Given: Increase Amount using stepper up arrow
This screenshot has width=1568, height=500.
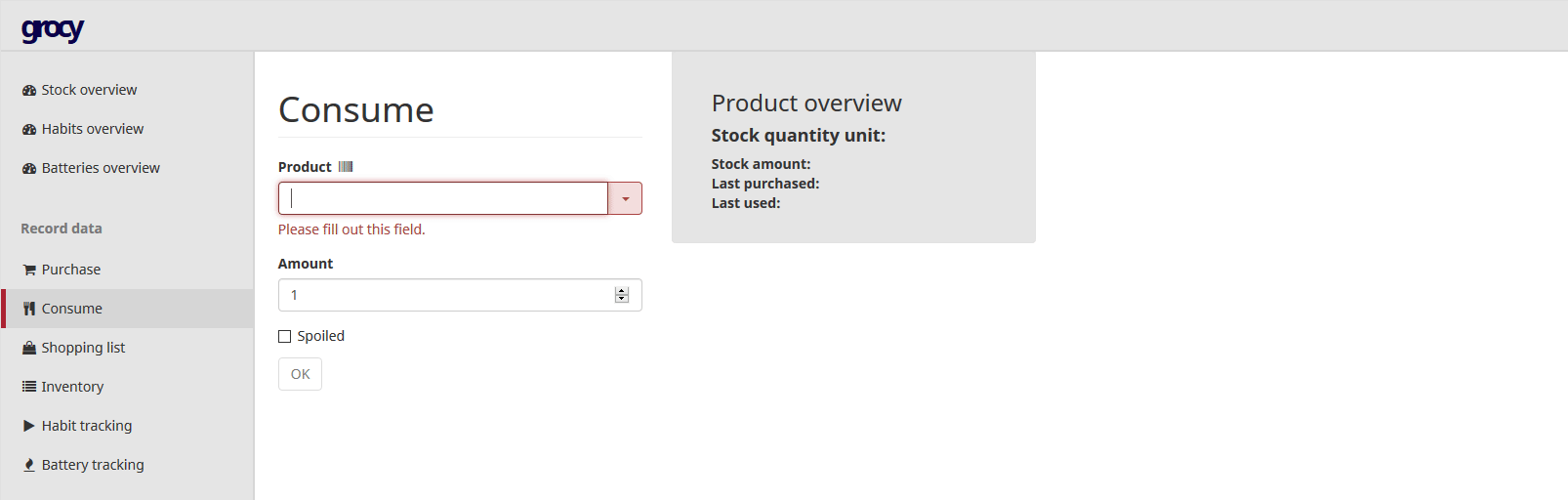Looking at the screenshot, I should click(x=622, y=291).
